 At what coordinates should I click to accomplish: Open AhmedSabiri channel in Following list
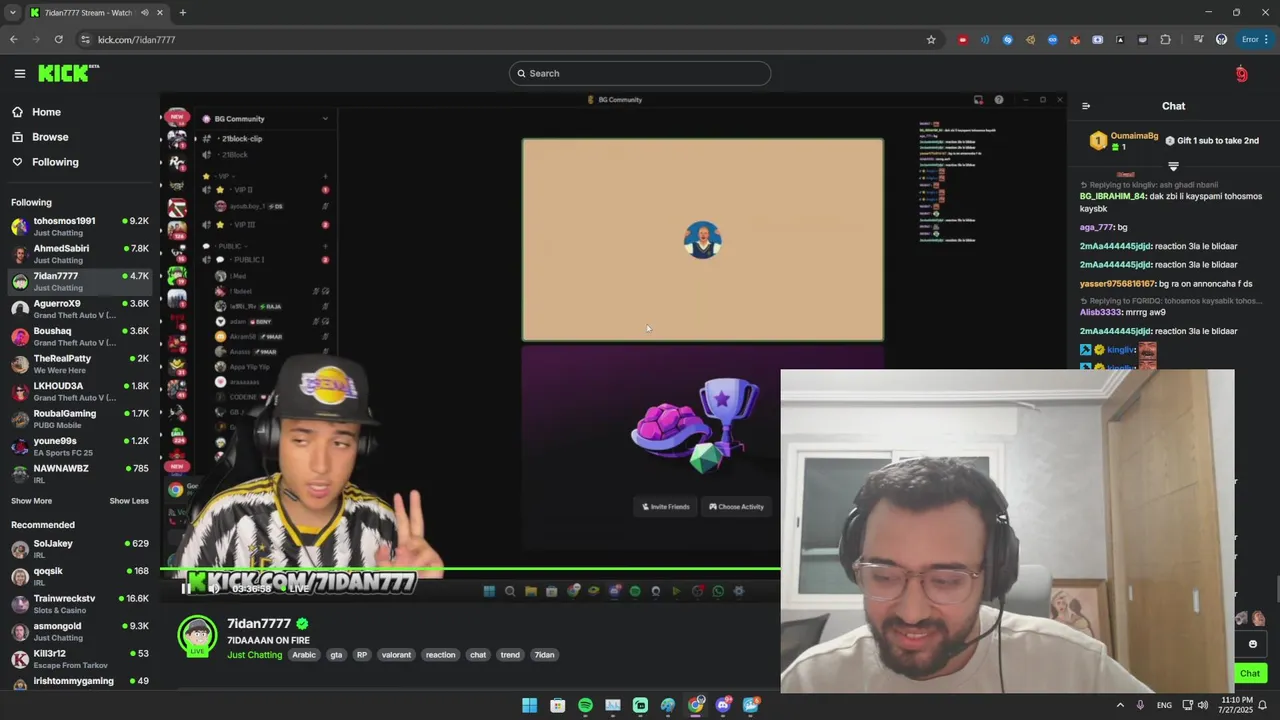pyautogui.click(x=80, y=254)
